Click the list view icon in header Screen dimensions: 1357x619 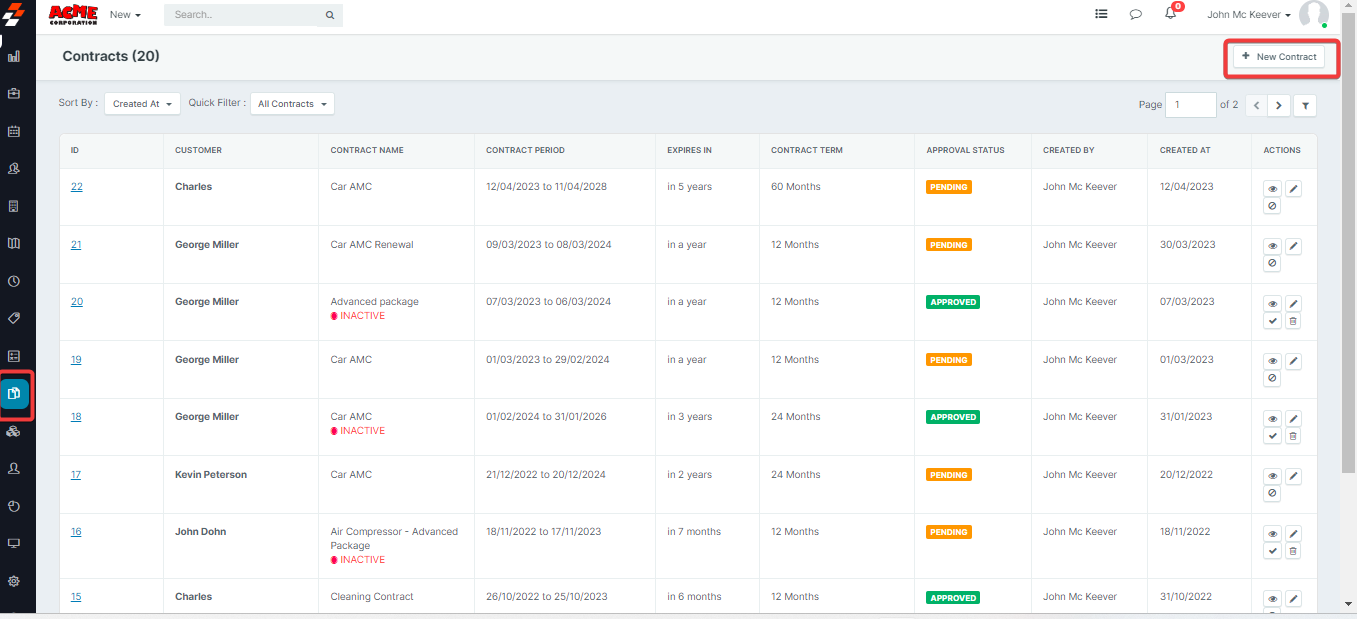pos(1101,15)
